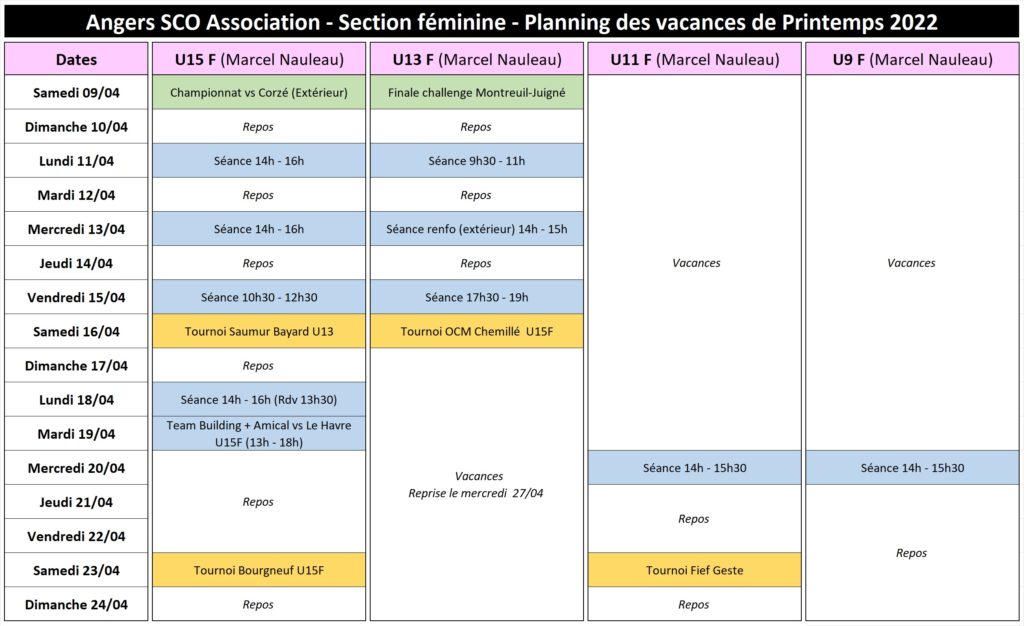The image size is (1024, 626).
Task: Click the Finale challenge Montreuil-Juigné cell
Action: click(477, 93)
